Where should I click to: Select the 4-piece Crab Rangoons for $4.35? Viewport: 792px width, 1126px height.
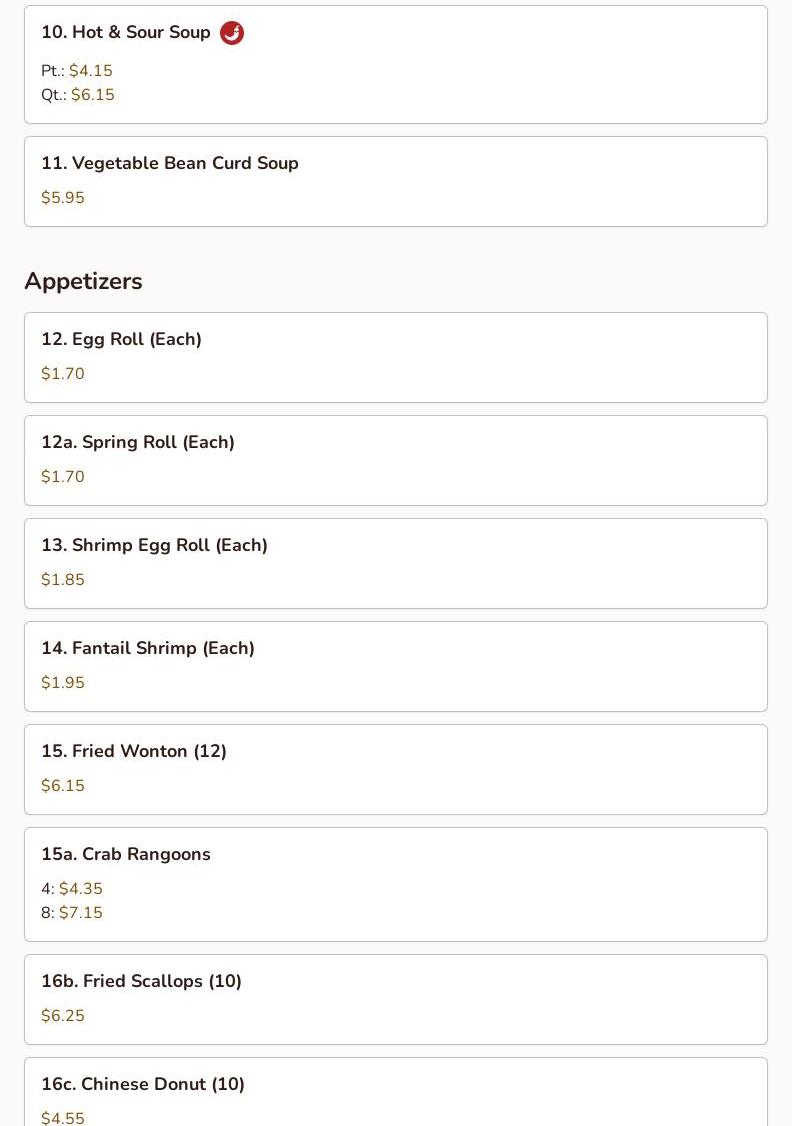(x=72, y=888)
